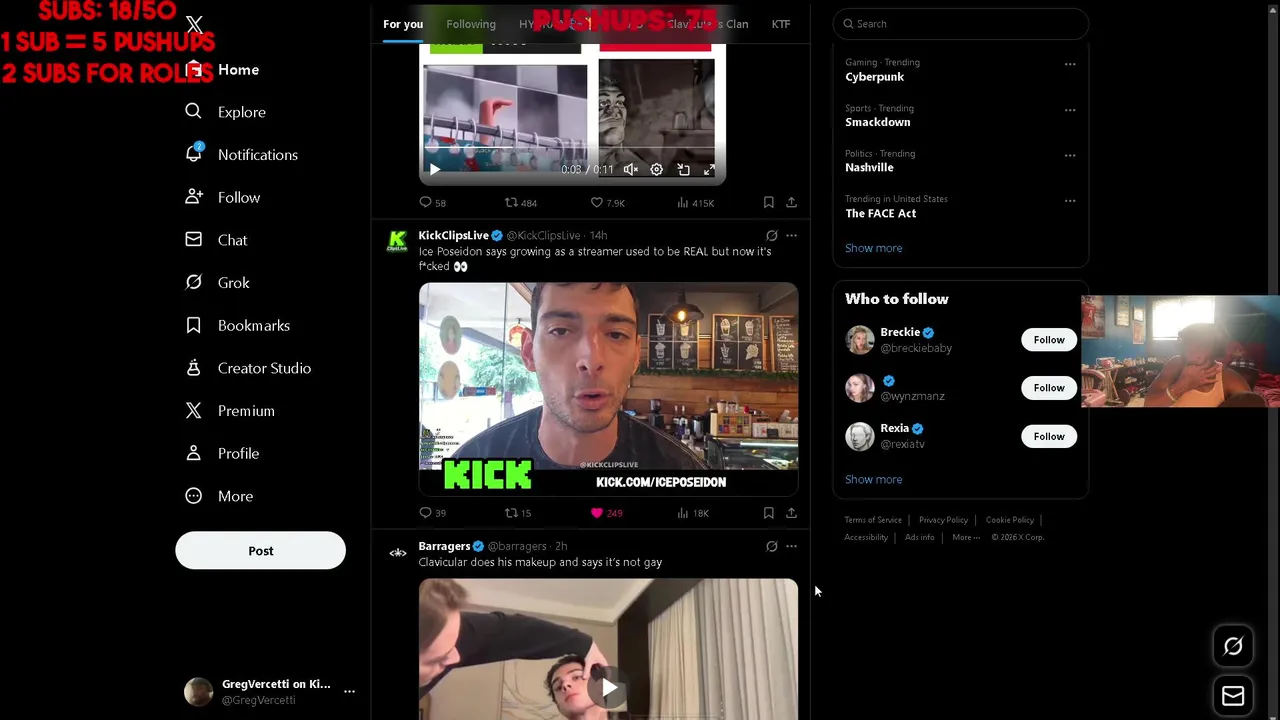Open more options on KickClipsLive post
1280x720 pixels.
[791, 236]
